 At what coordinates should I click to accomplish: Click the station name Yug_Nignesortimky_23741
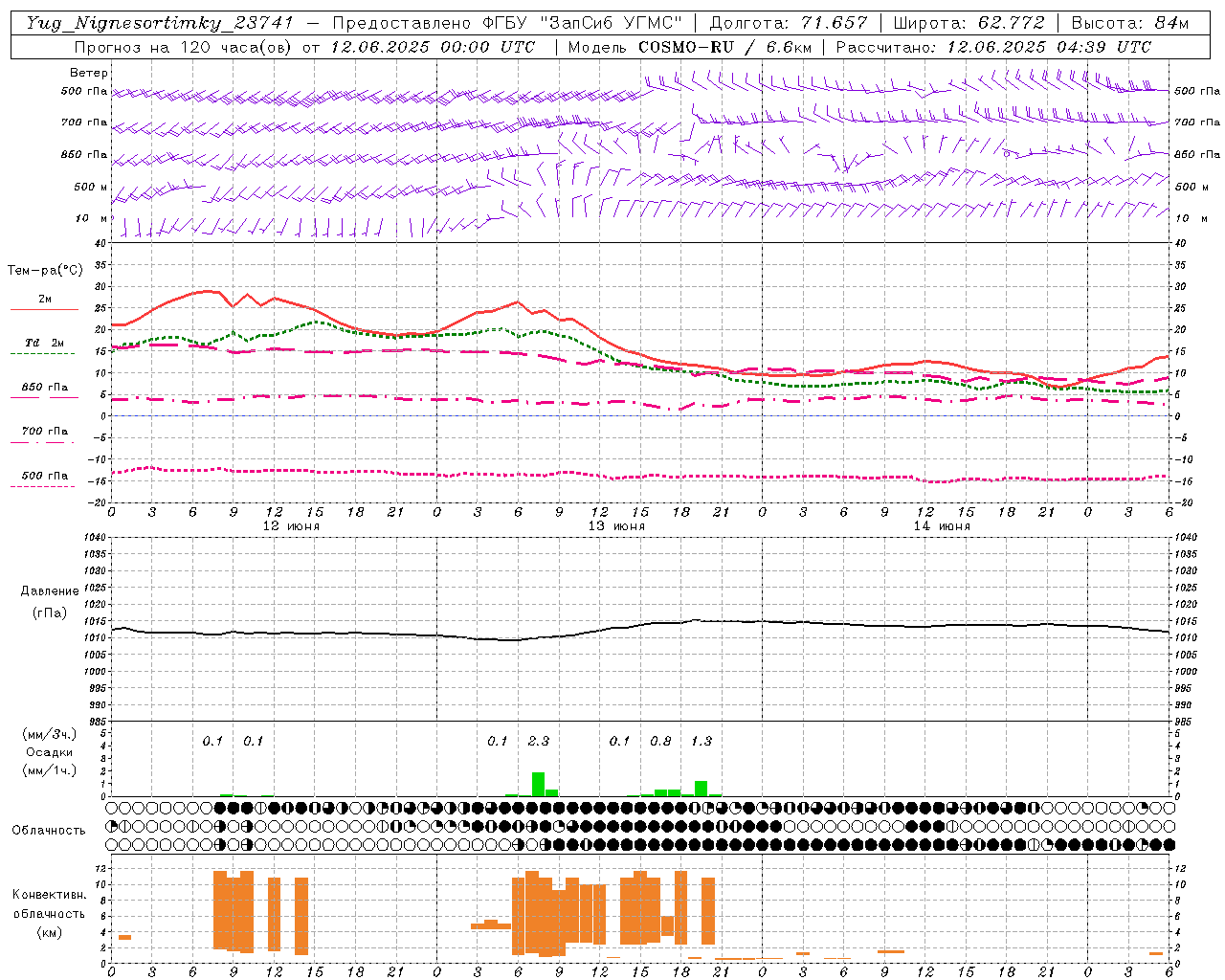pyautogui.click(x=159, y=23)
